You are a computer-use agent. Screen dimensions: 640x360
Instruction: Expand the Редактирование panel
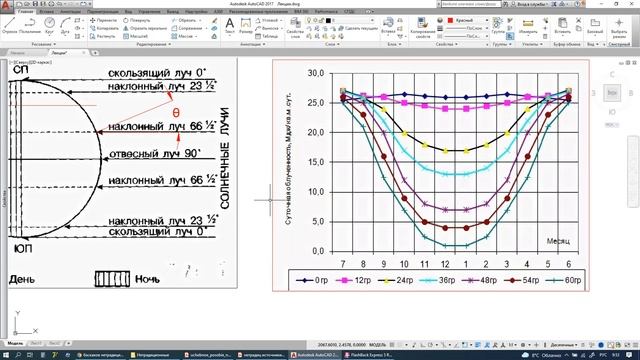pos(153,44)
